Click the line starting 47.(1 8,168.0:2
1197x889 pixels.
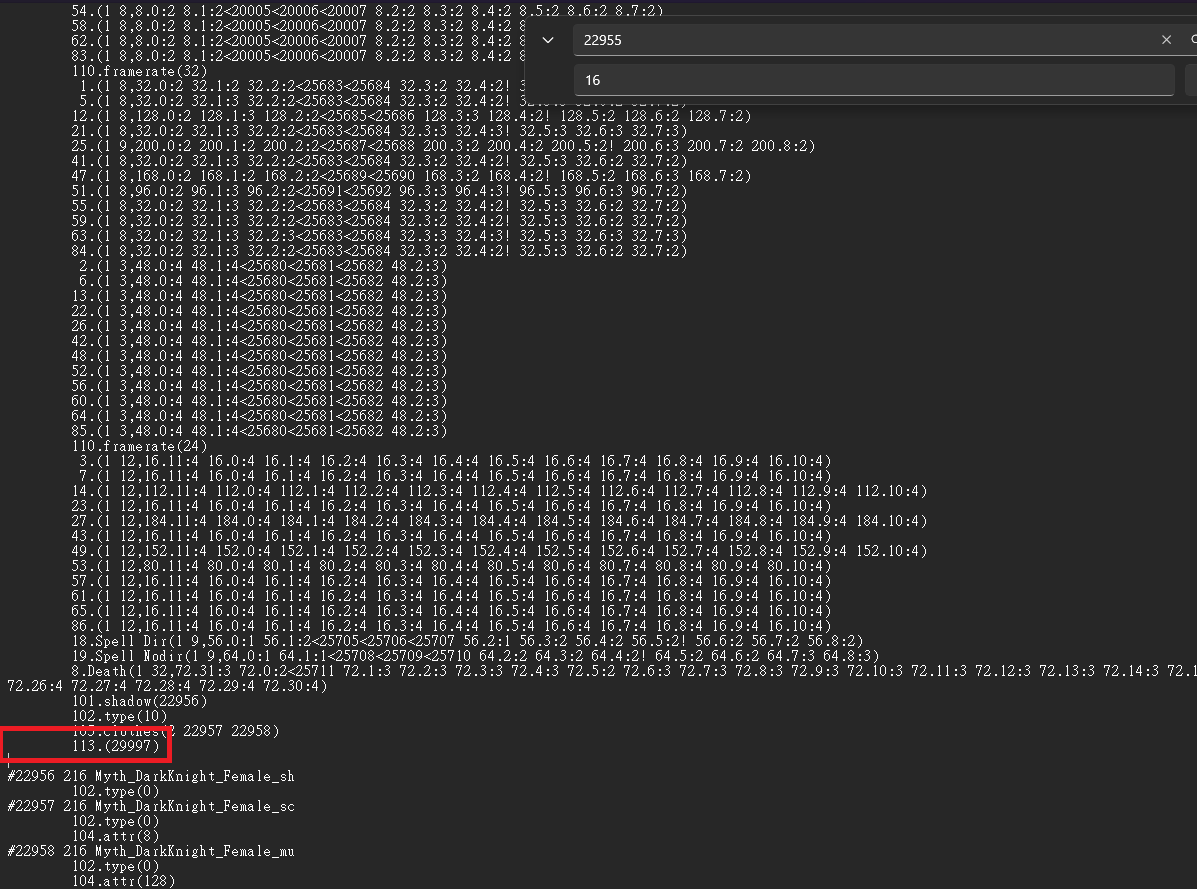(411, 176)
